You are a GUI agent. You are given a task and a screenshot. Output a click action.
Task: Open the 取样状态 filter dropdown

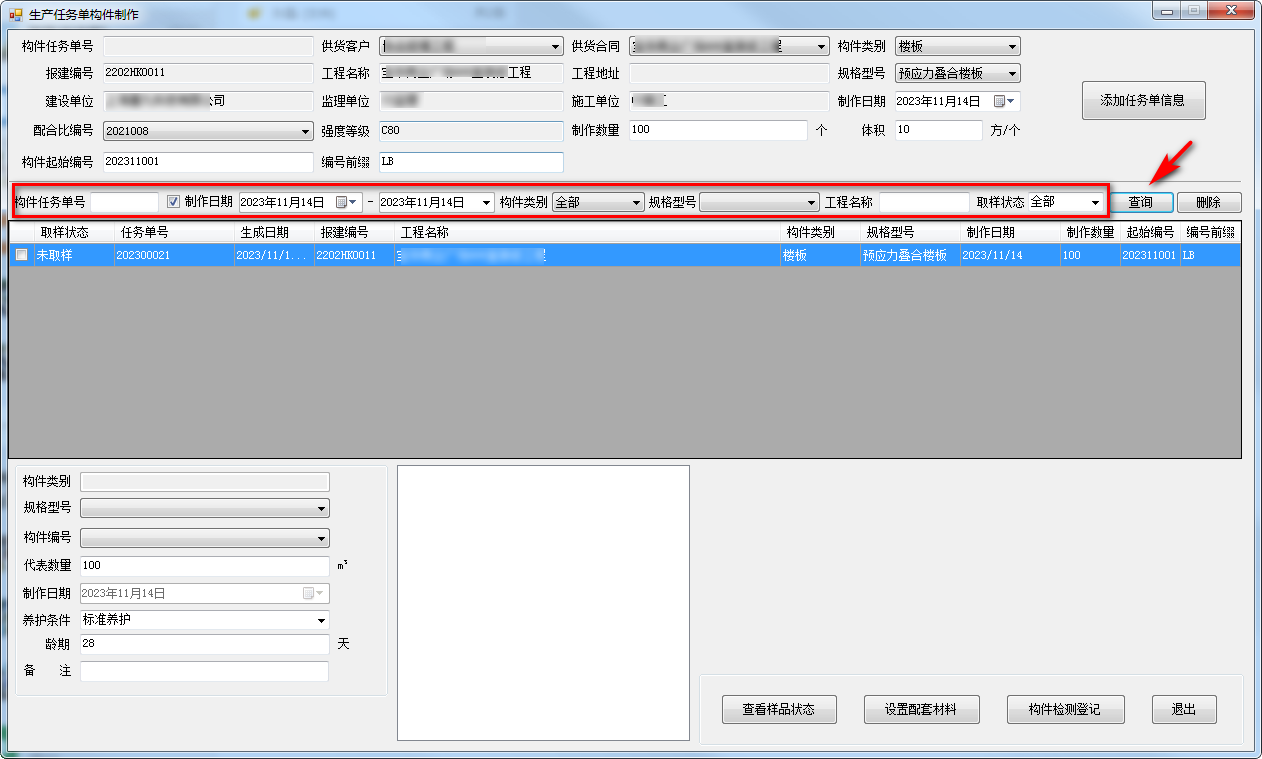(x=1095, y=202)
